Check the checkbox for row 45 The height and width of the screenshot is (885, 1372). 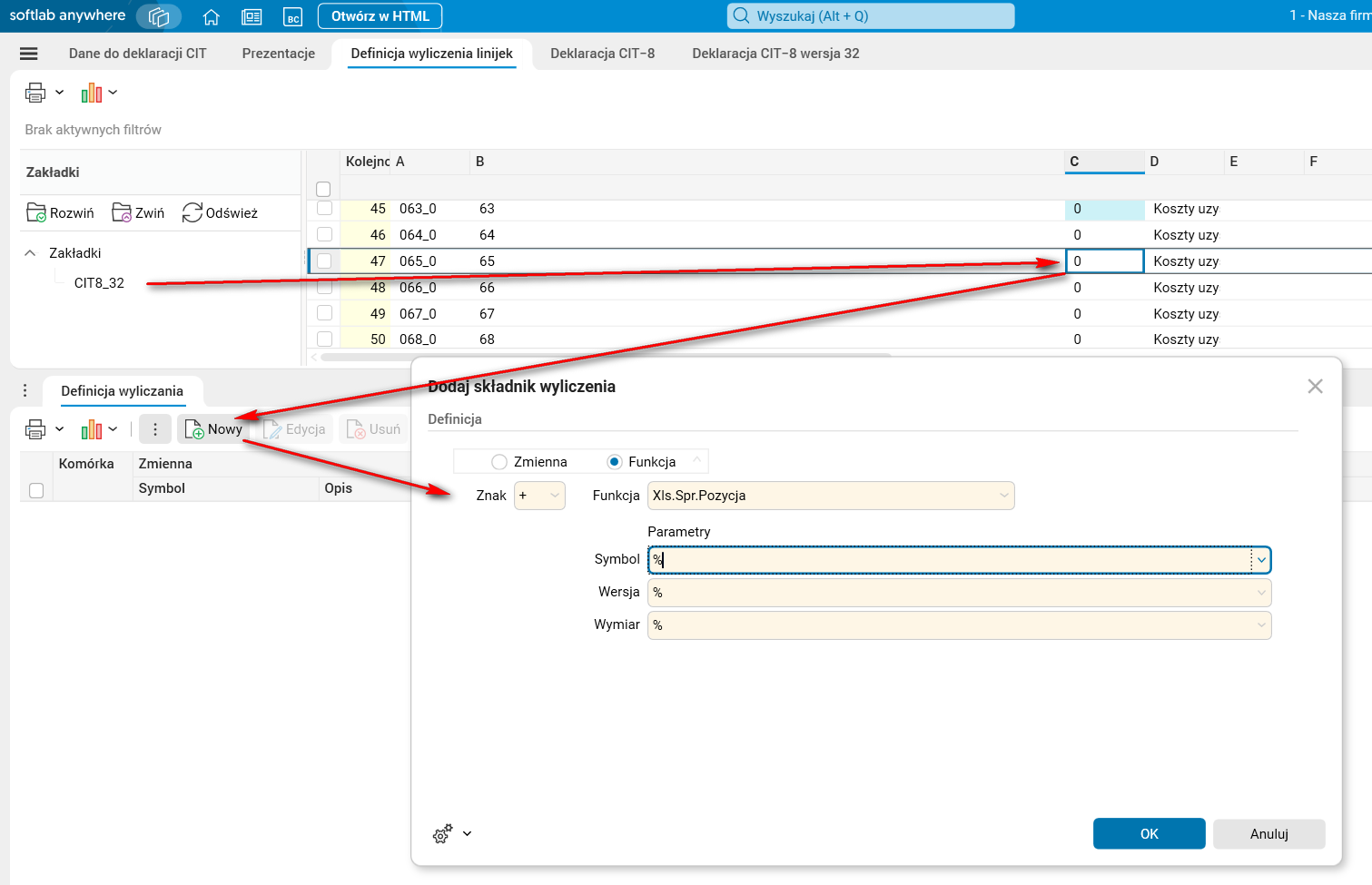[x=324, y=209]
